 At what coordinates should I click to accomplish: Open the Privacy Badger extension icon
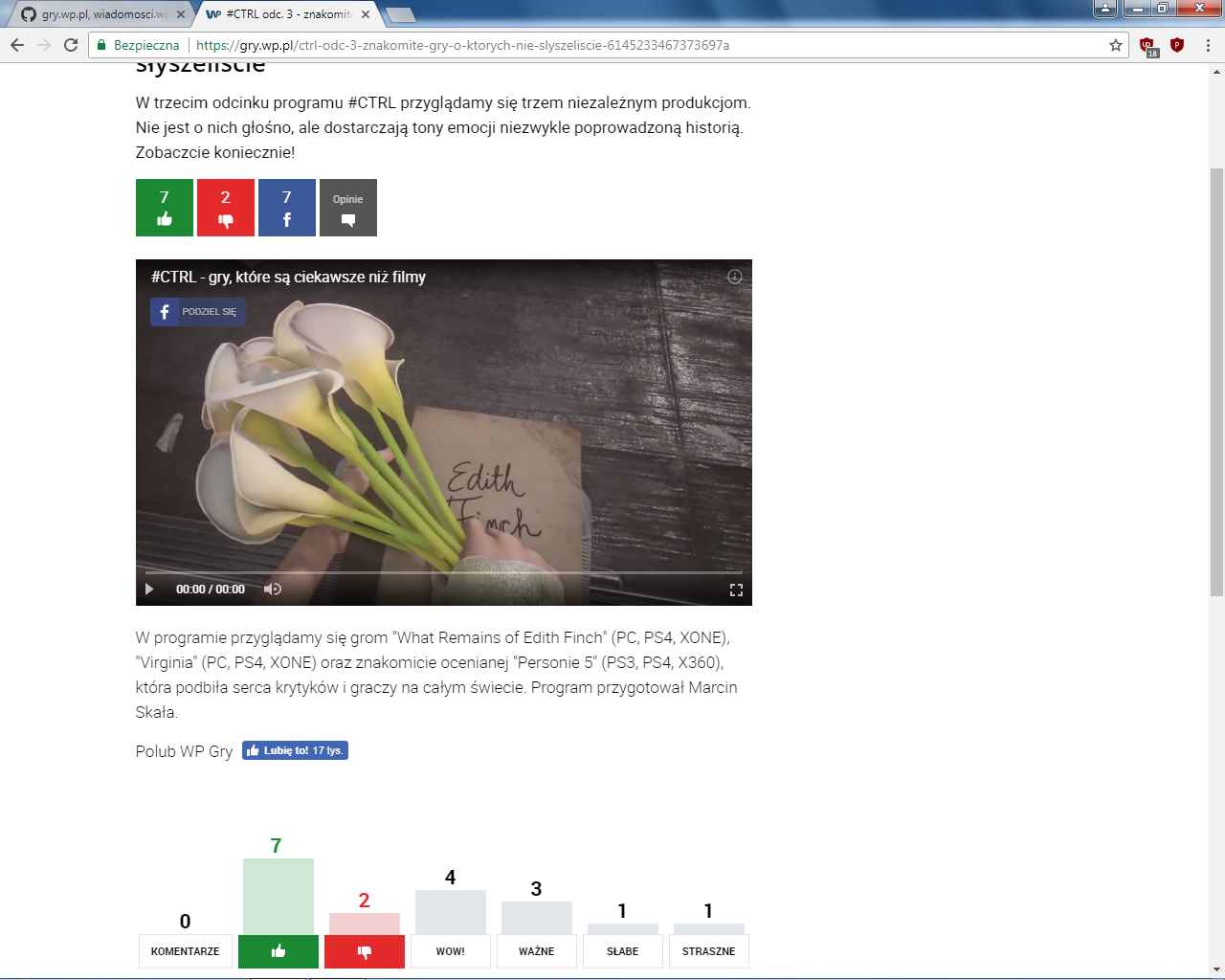point(1175,45)
